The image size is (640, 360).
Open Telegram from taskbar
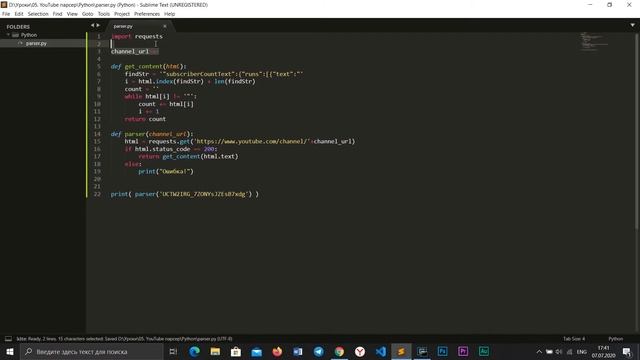click(318, 351)
